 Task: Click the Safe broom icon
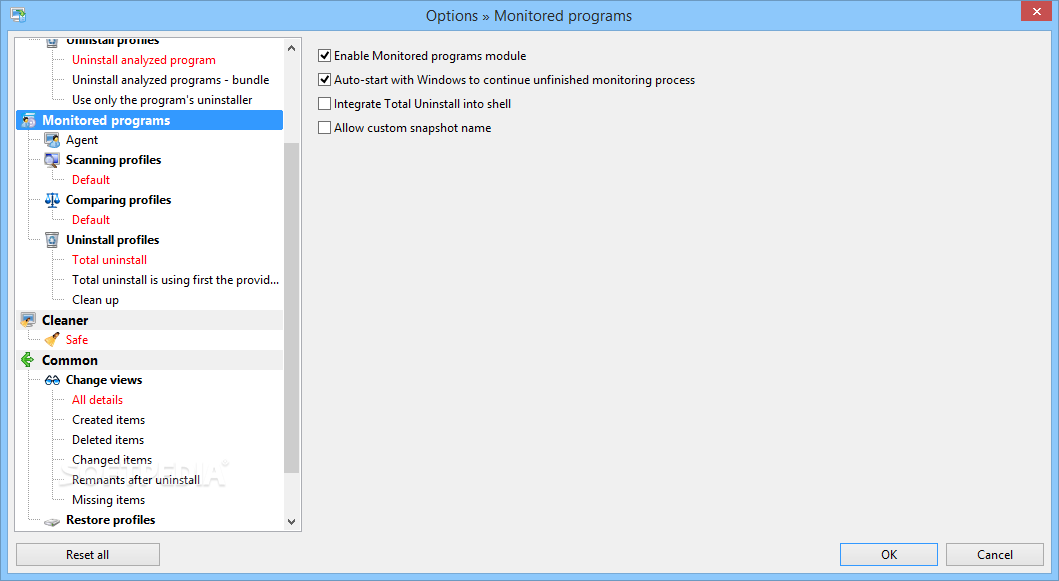52,340
